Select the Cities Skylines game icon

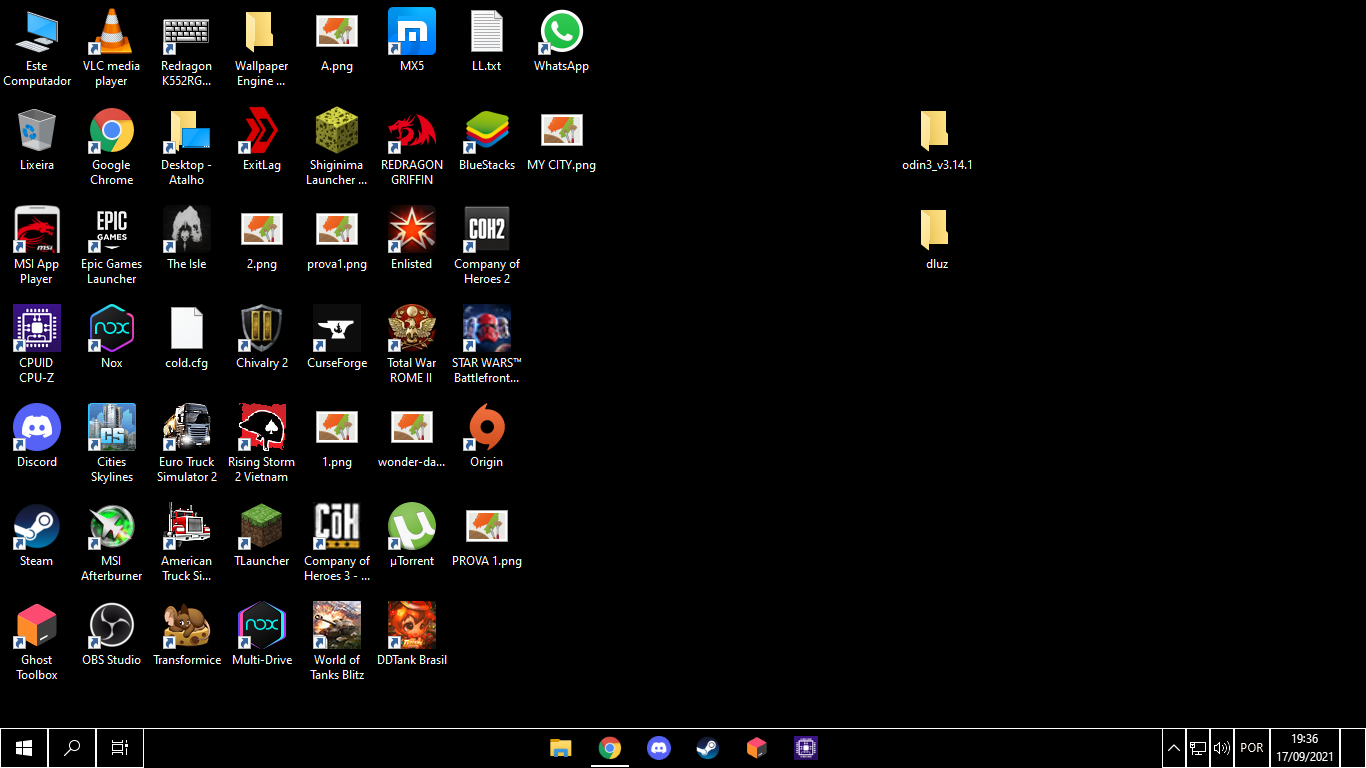(x=112, y=443)
